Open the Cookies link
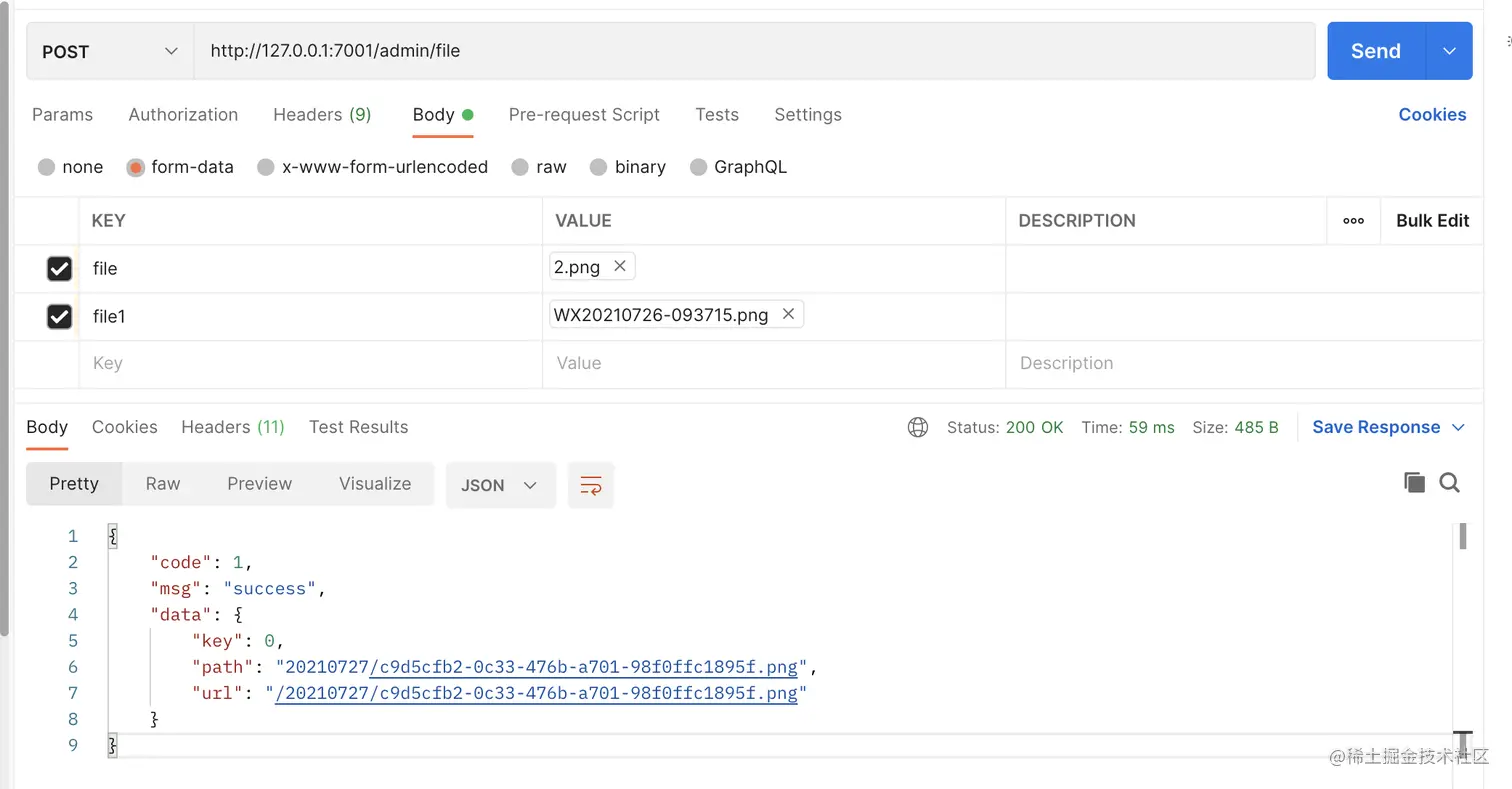Screen dimensions: 1512x789 [x=1432, y=114]
